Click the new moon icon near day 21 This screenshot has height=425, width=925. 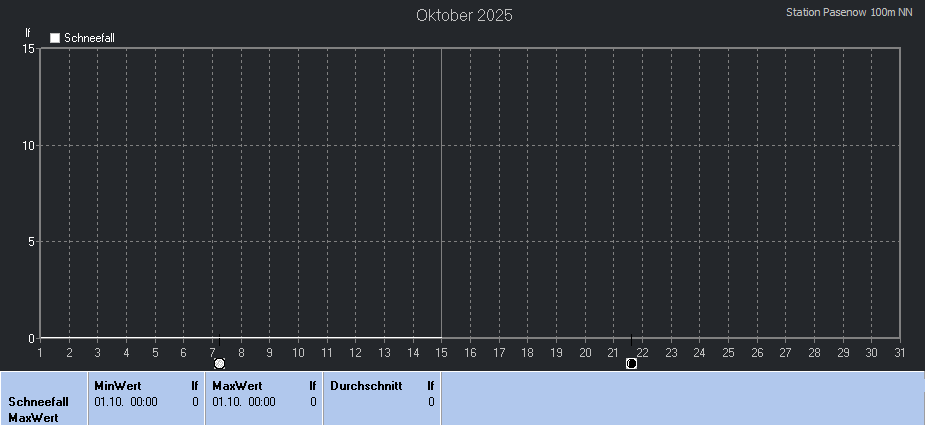tap(631, 363)
